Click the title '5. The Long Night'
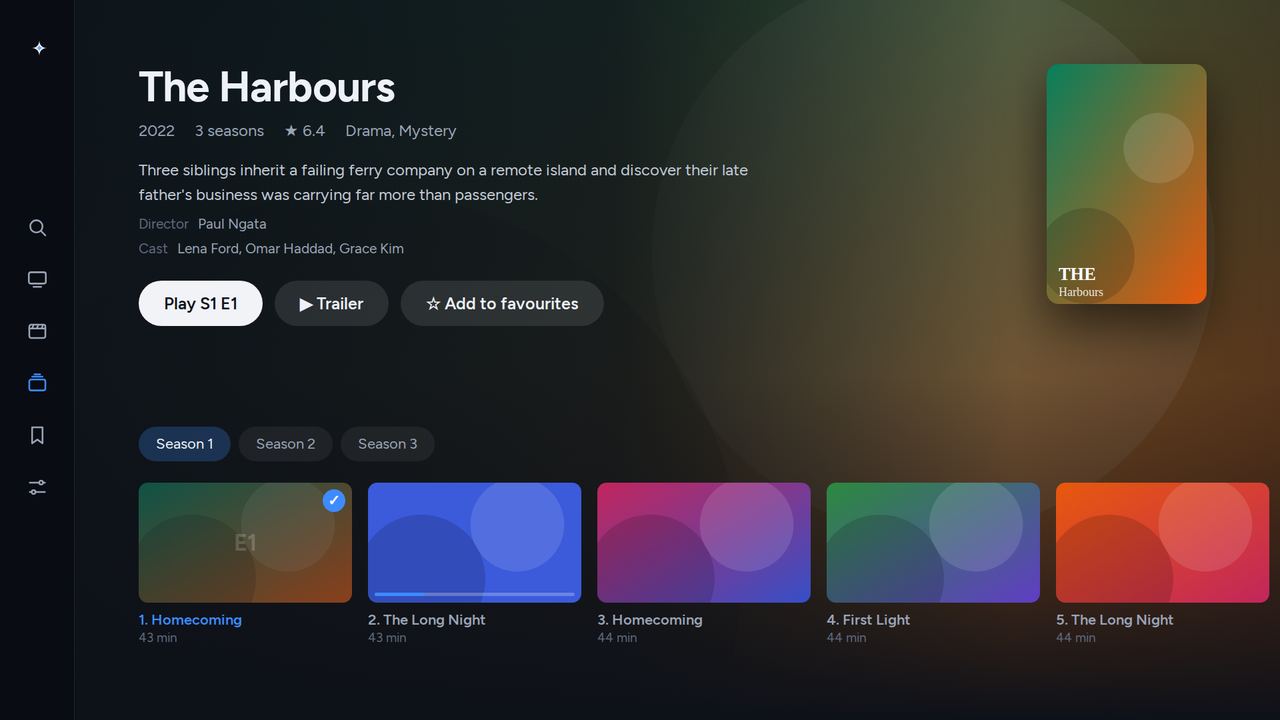The image size is (1280, 720). pyautogui.click(x=1115, y=620)
